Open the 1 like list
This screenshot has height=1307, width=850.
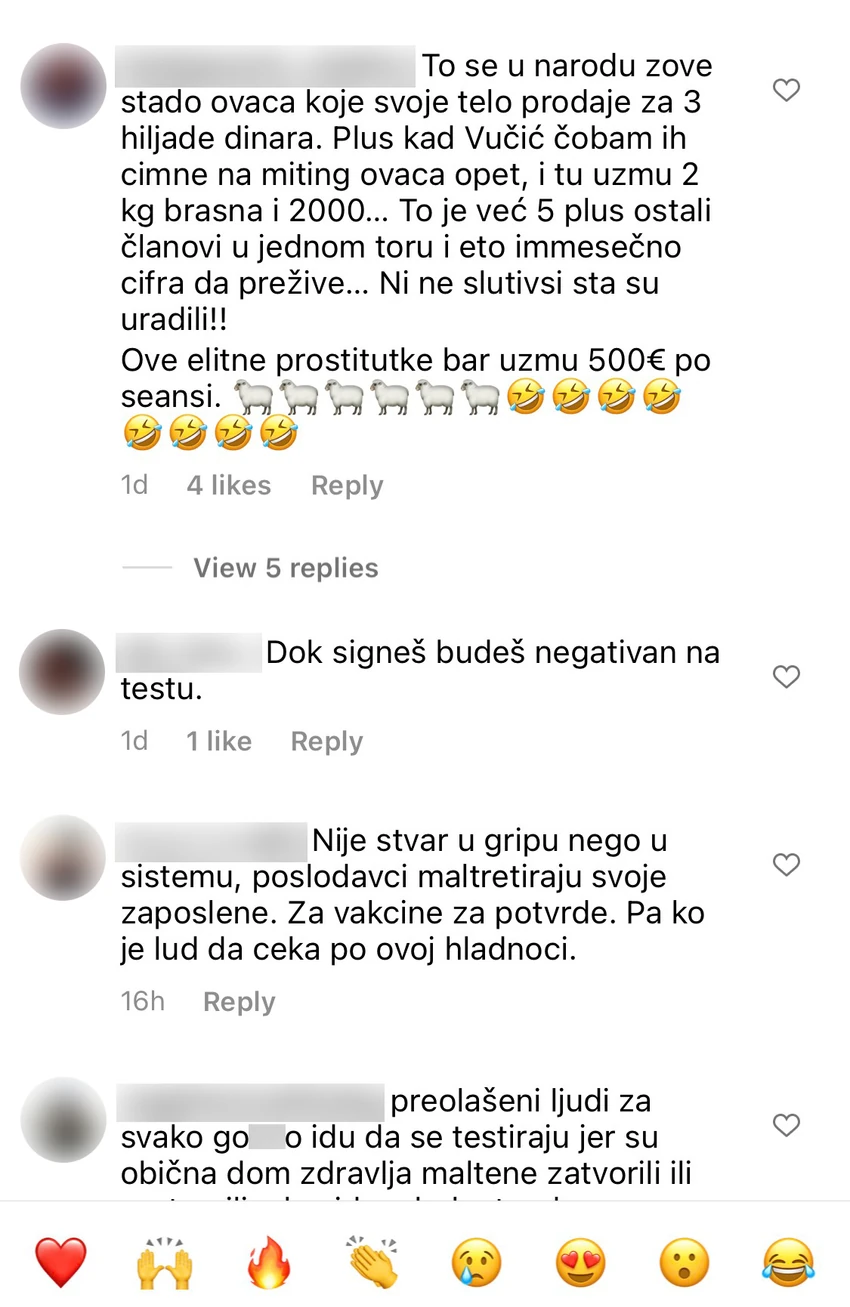219,741
